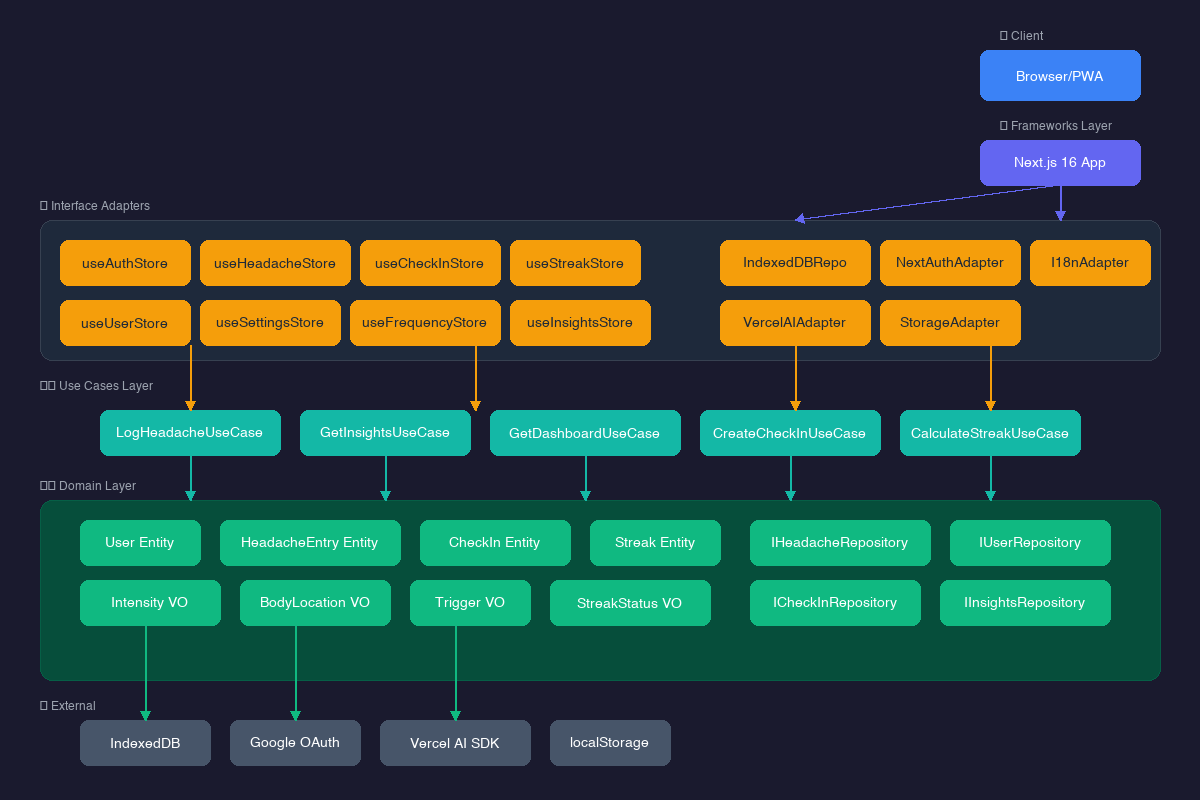Click the StorageAdapter node
This screenshot has height=800, width=1200.
(x=950, y=323)
